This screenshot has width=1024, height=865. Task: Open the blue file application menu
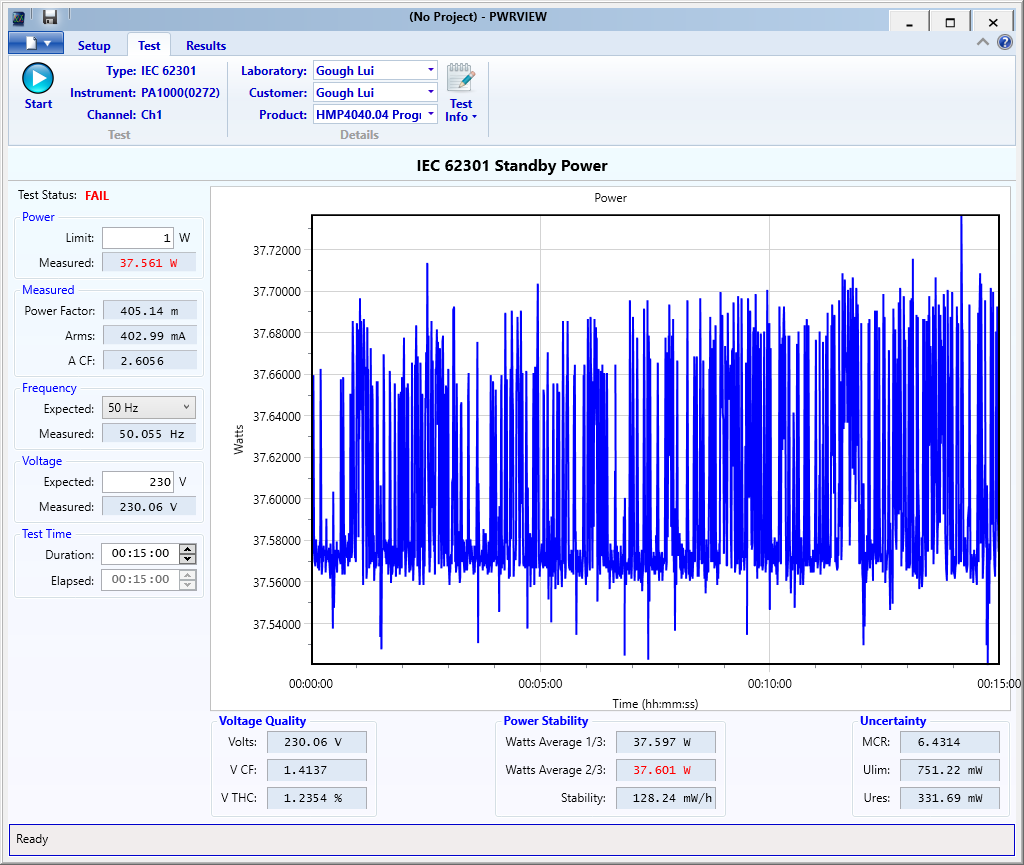click(x=36, y=43)
